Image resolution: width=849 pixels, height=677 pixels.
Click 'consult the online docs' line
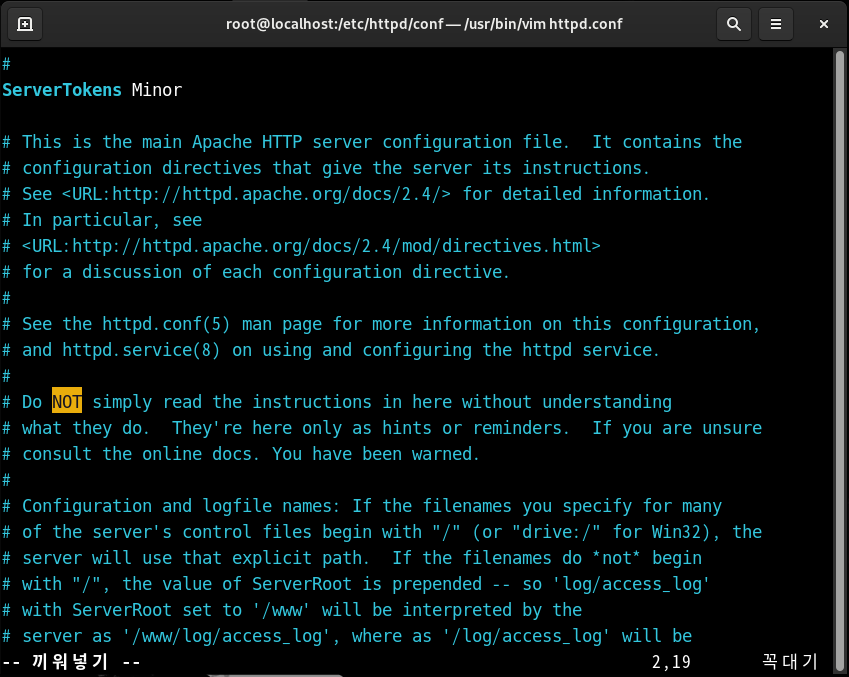point(241,454)
